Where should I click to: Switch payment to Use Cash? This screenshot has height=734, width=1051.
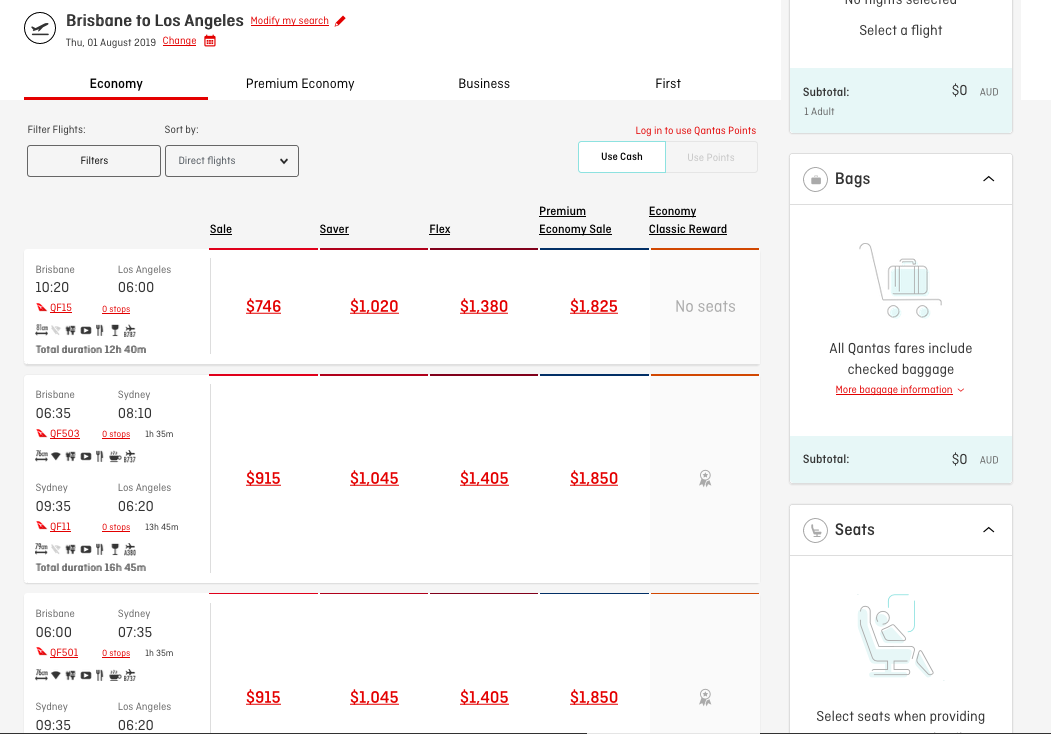(622, 157)
